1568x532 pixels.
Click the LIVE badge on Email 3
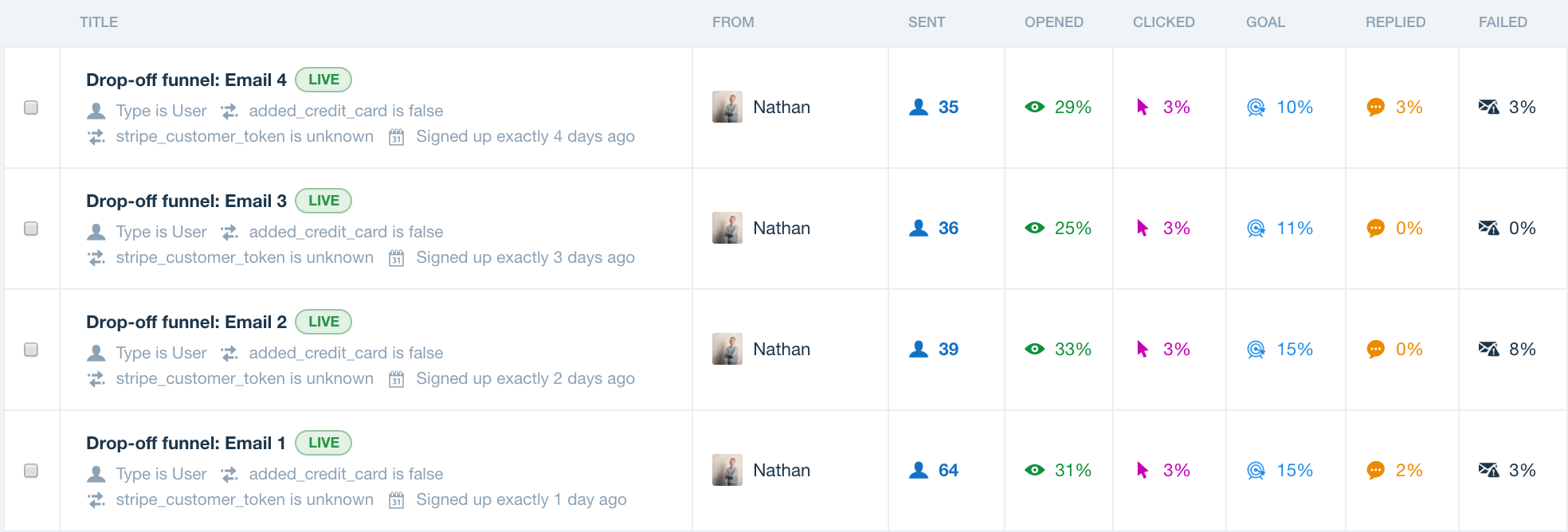[x=323, y=201]
